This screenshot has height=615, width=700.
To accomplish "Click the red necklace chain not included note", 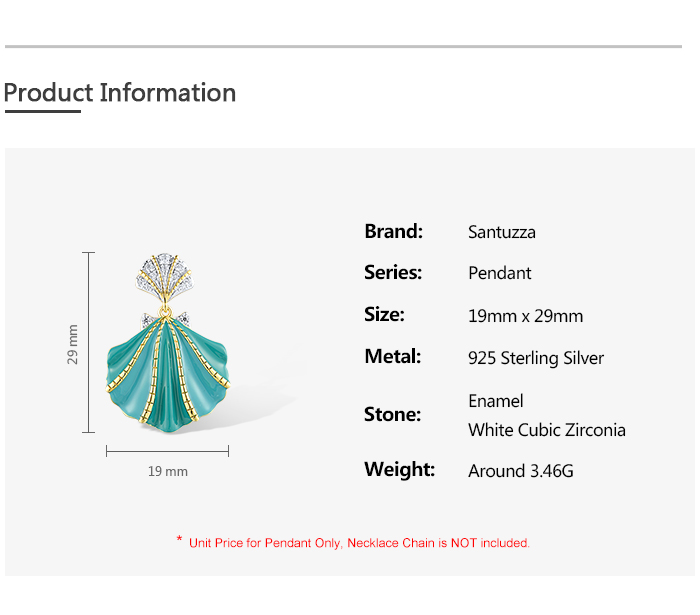I will pos(354,543).
